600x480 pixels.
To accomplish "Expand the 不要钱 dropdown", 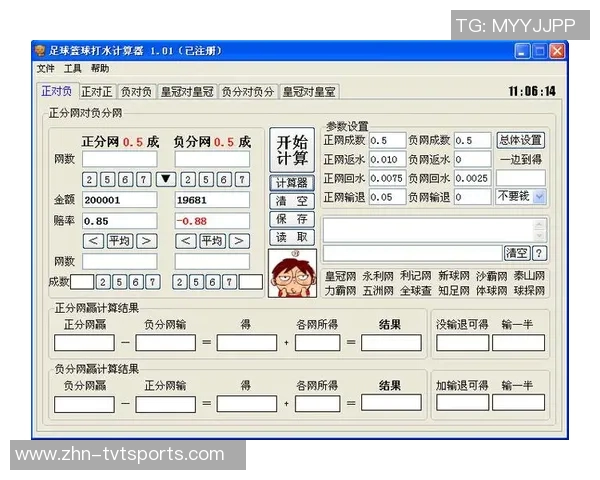I will point(539,197).
